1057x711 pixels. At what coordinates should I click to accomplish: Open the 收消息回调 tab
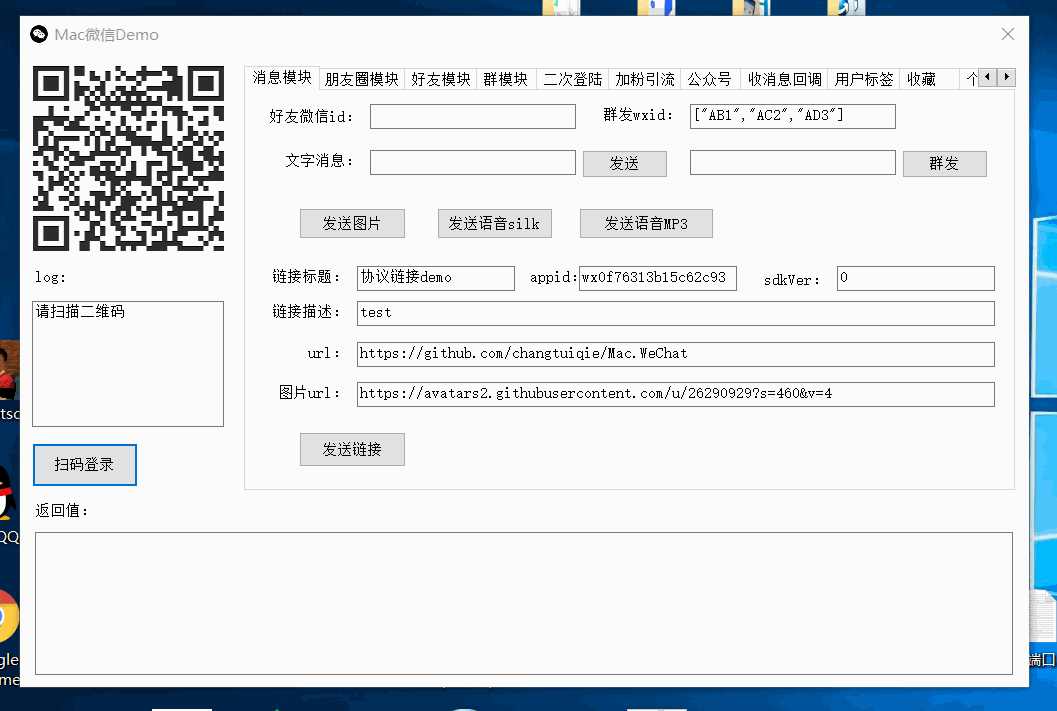[785, 80]
